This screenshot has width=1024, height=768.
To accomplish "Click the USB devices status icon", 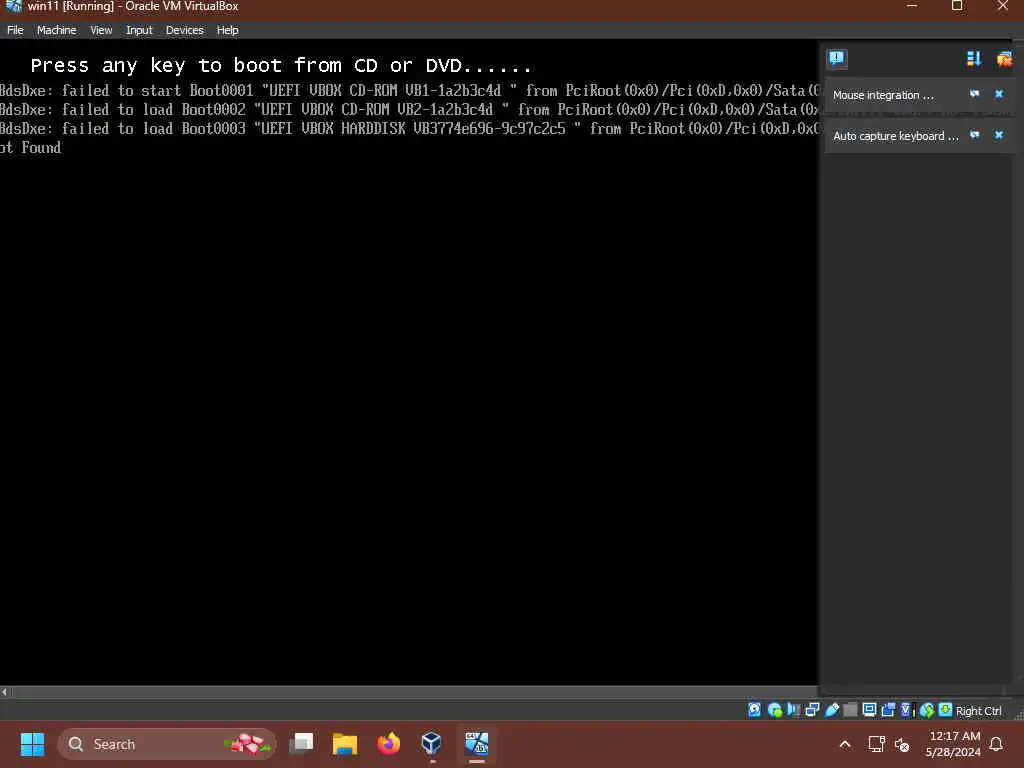I will point(831,710).
